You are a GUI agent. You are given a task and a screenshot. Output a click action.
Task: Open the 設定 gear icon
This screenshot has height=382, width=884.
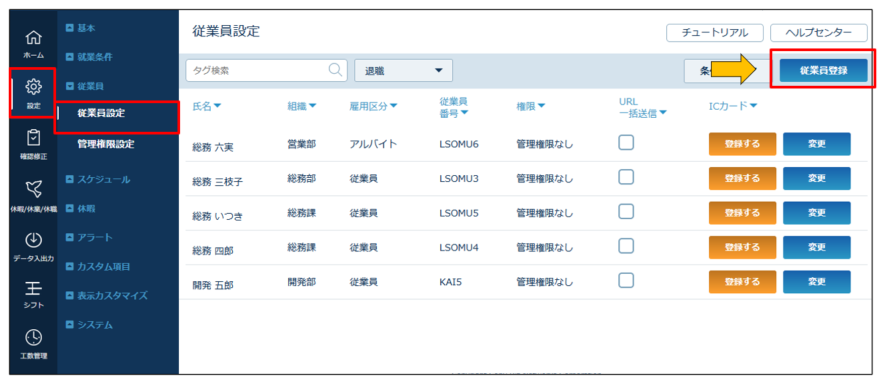click(34, 87)
